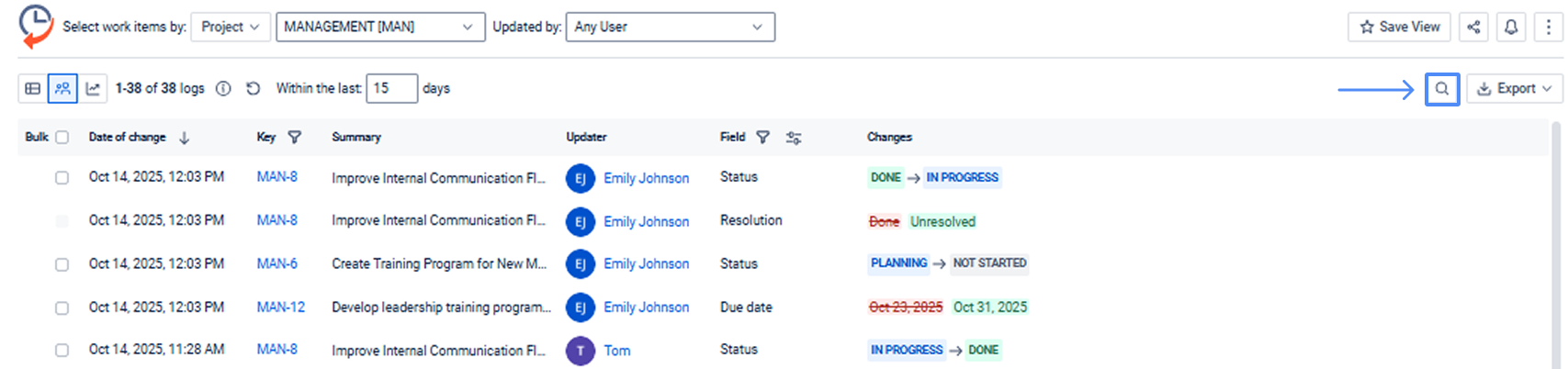The width and height of the screenshot is (1568, 369).
Task: Click the refresh logs icon
Action: click(254, 89)
